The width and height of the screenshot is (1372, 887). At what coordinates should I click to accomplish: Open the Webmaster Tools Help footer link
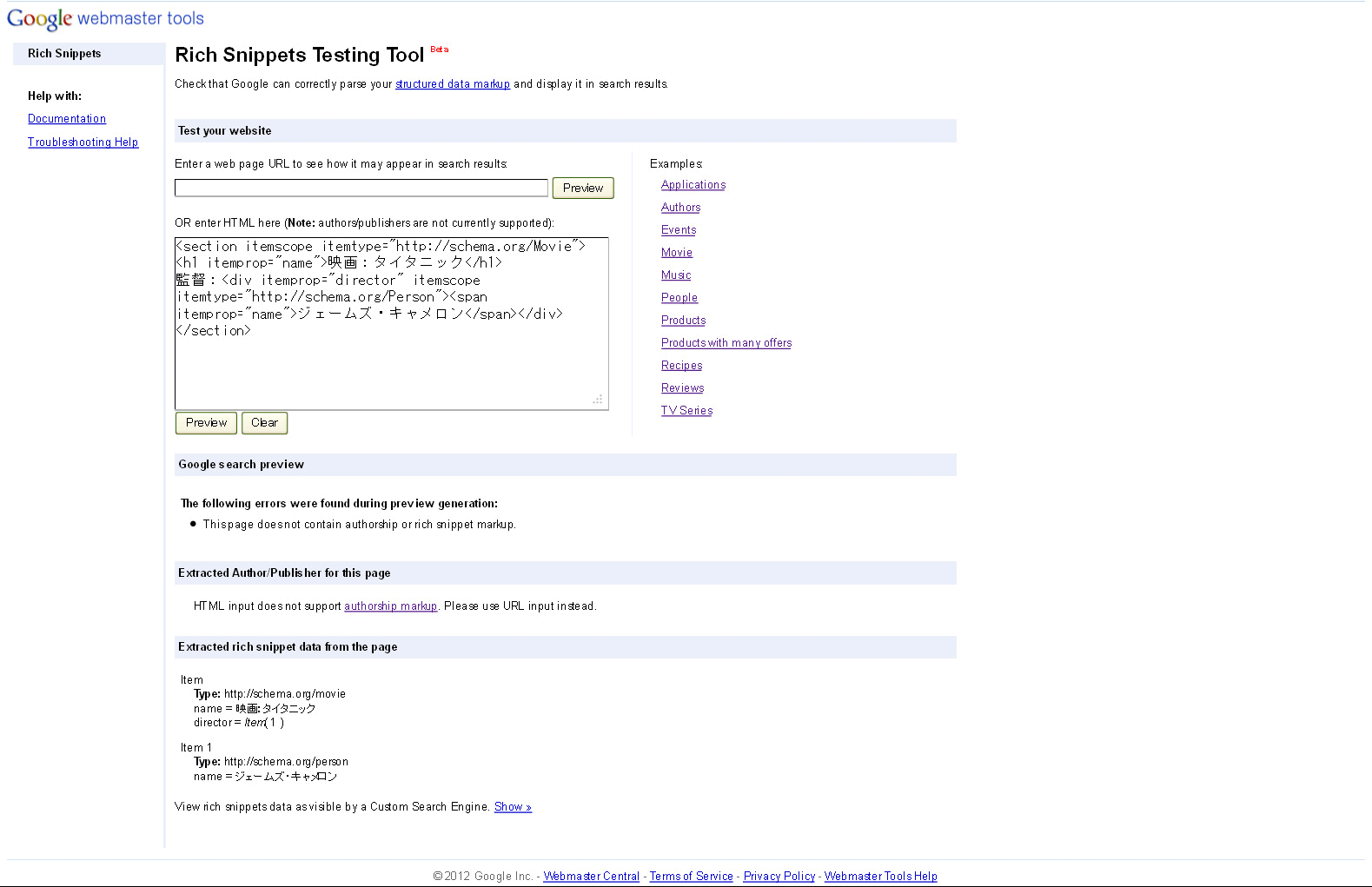coord(881,877)
